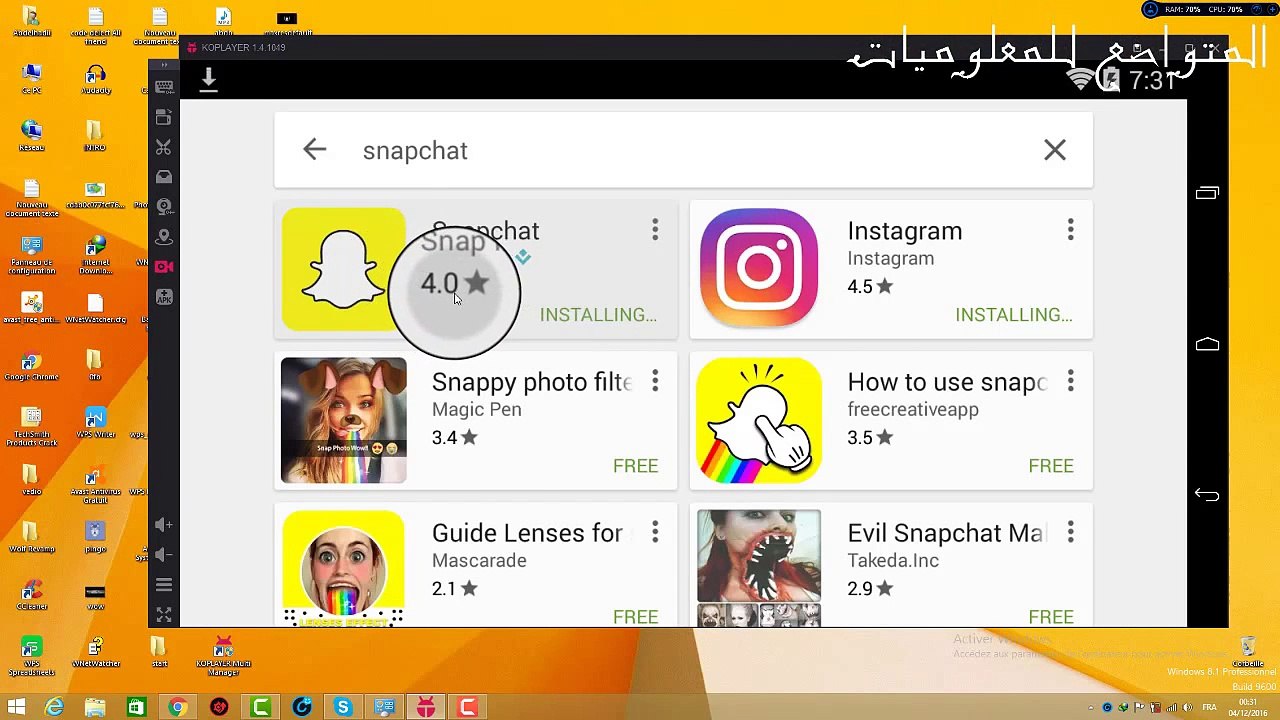Click FREE on Guide Lenses app
This screenshot has height=720, width=1280.
636,617
